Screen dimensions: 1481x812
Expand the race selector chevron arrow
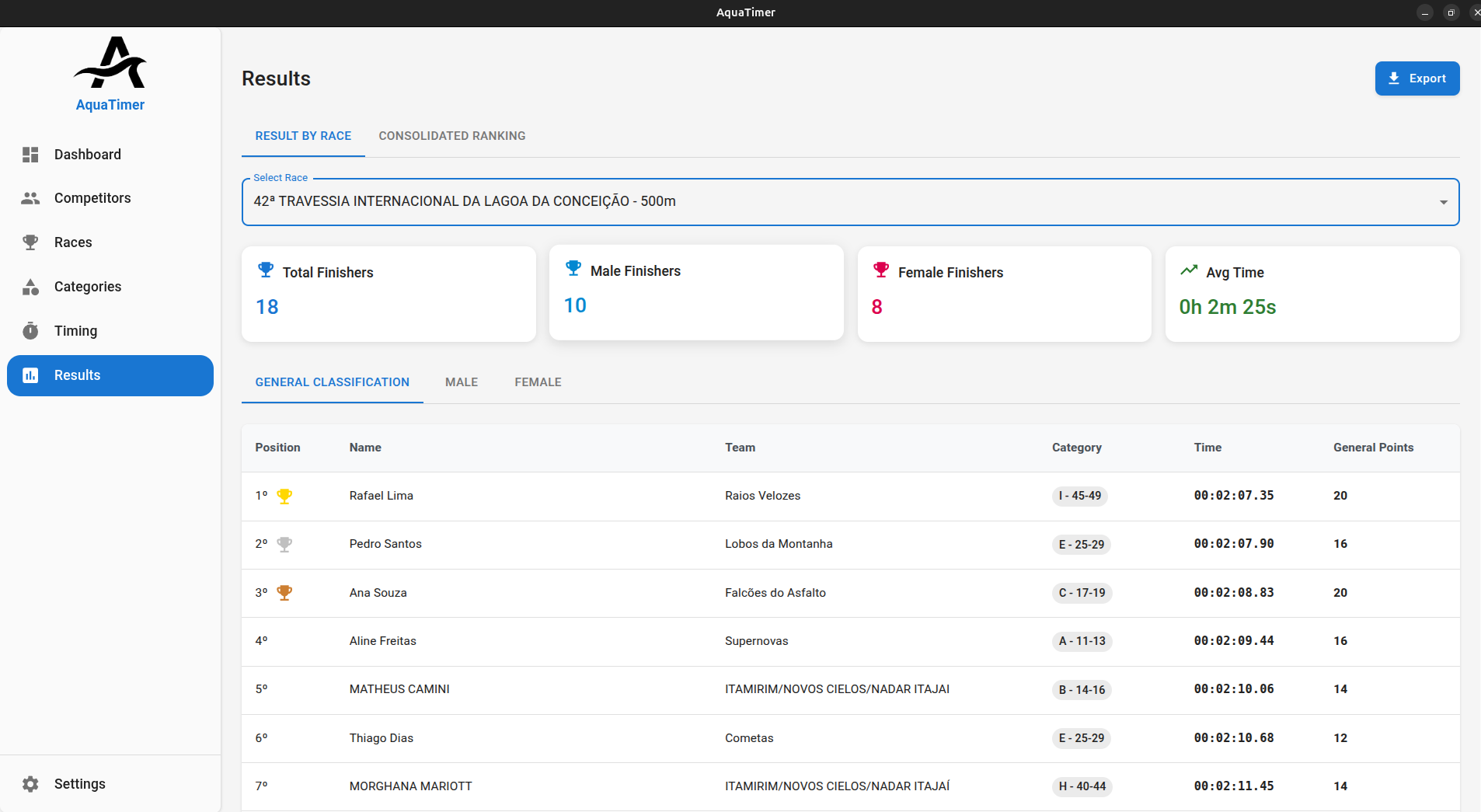coord(1444,202)
